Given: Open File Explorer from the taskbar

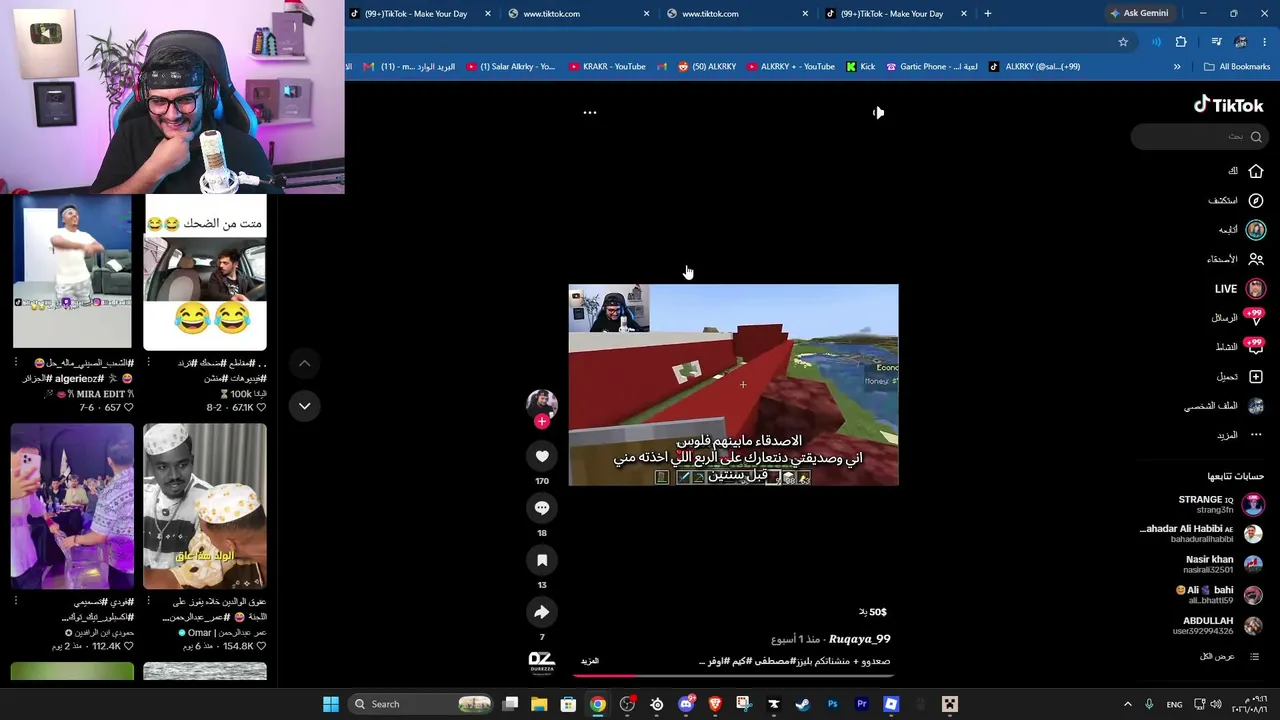Looking at the screenshot, I should tap(539, 704).
